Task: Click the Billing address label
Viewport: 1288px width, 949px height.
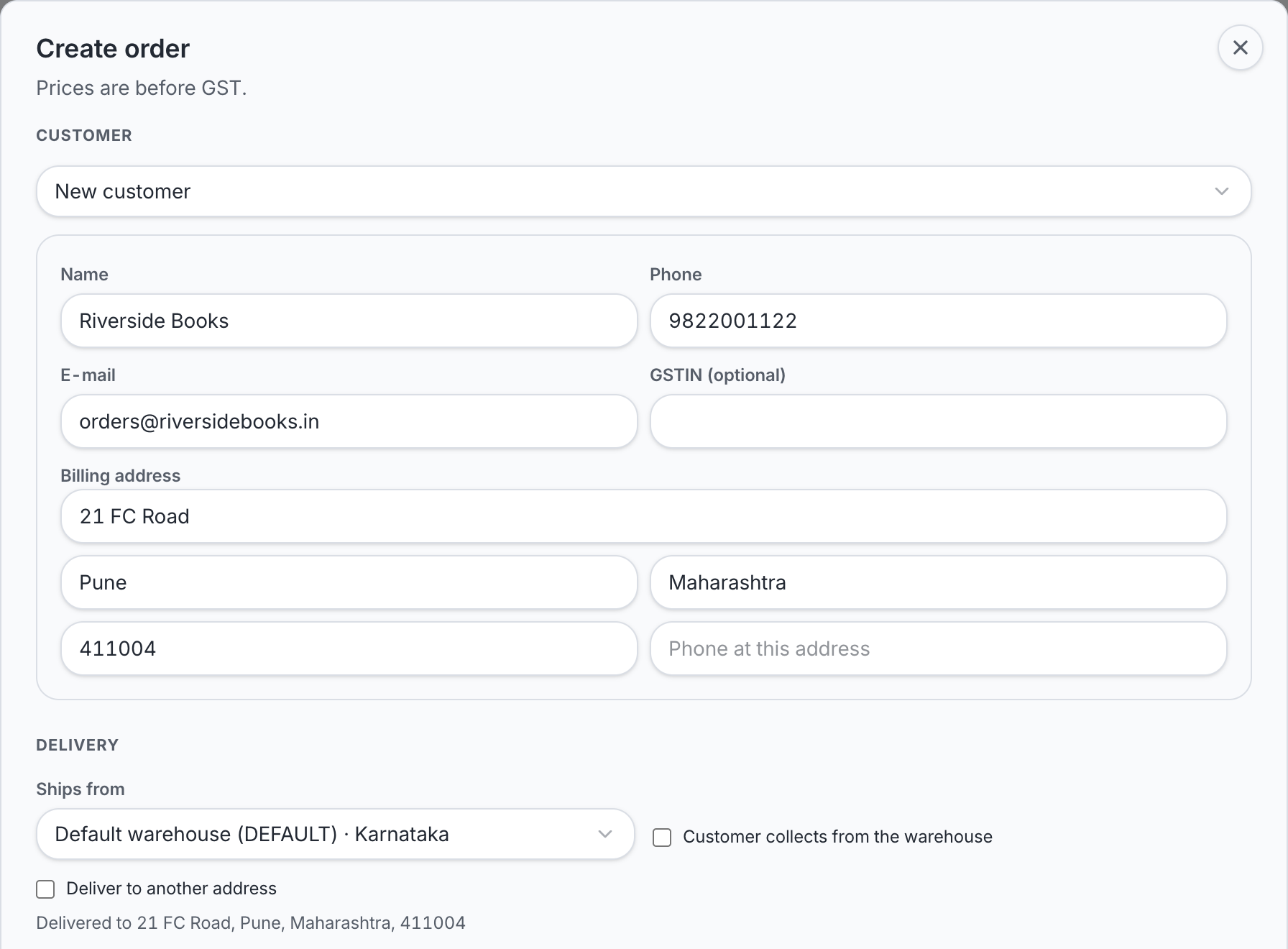Action: [120, 476]
